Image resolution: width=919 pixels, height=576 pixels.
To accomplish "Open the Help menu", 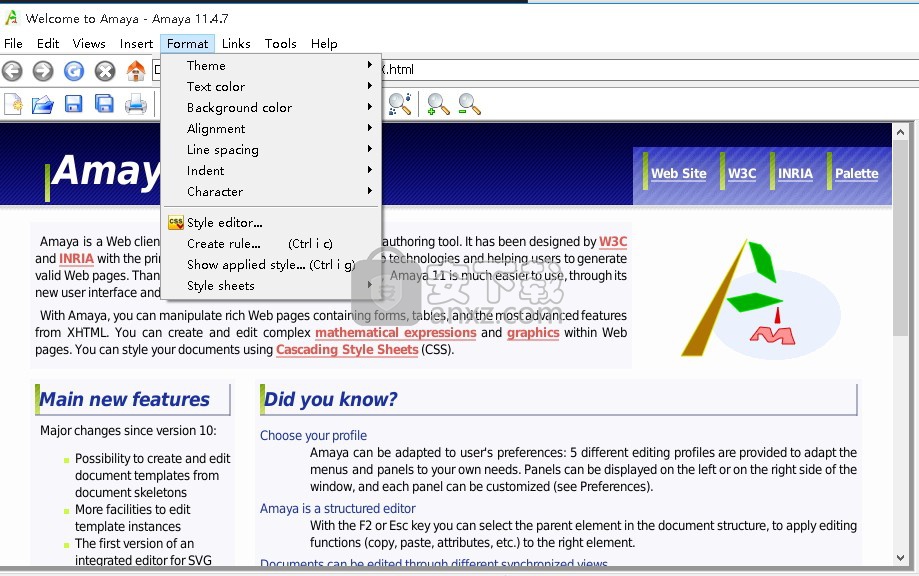I will pyautogui.click(x=324, y=43).
